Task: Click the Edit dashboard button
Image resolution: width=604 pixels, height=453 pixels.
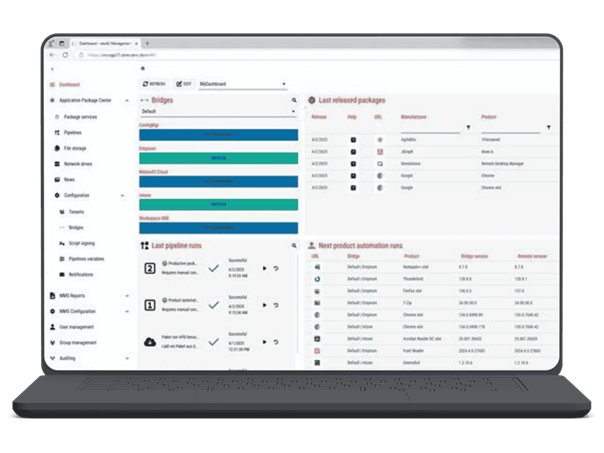Action: click(x=184, y=84)
